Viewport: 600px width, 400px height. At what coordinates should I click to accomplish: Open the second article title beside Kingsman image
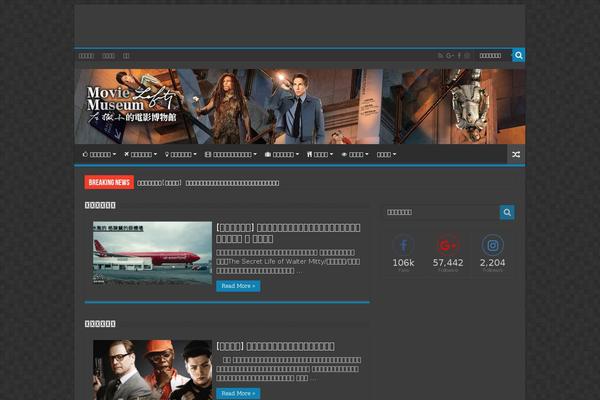coord(275,346)
